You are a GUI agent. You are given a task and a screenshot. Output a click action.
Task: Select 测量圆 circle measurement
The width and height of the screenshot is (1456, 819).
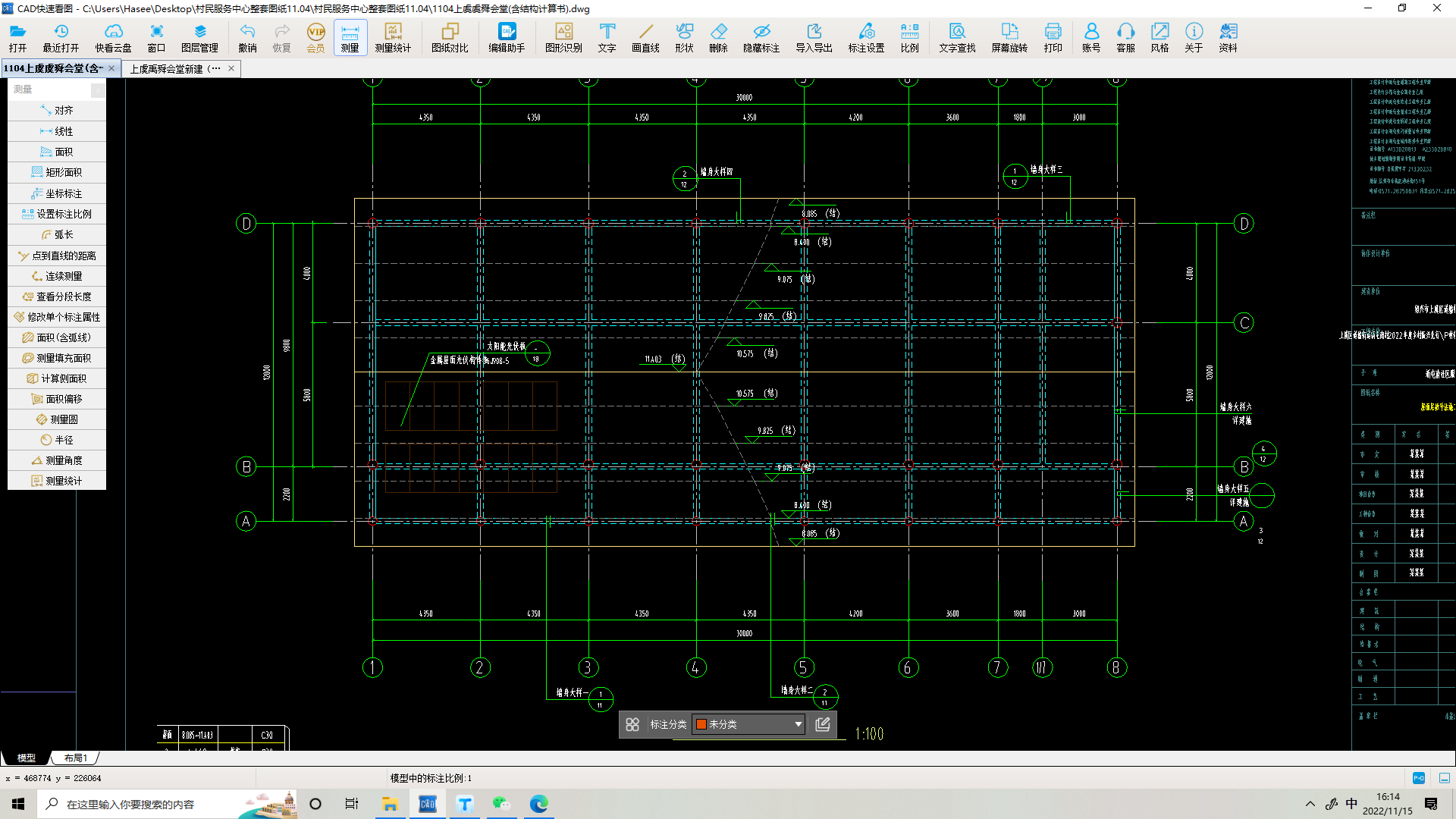[57, 419]
